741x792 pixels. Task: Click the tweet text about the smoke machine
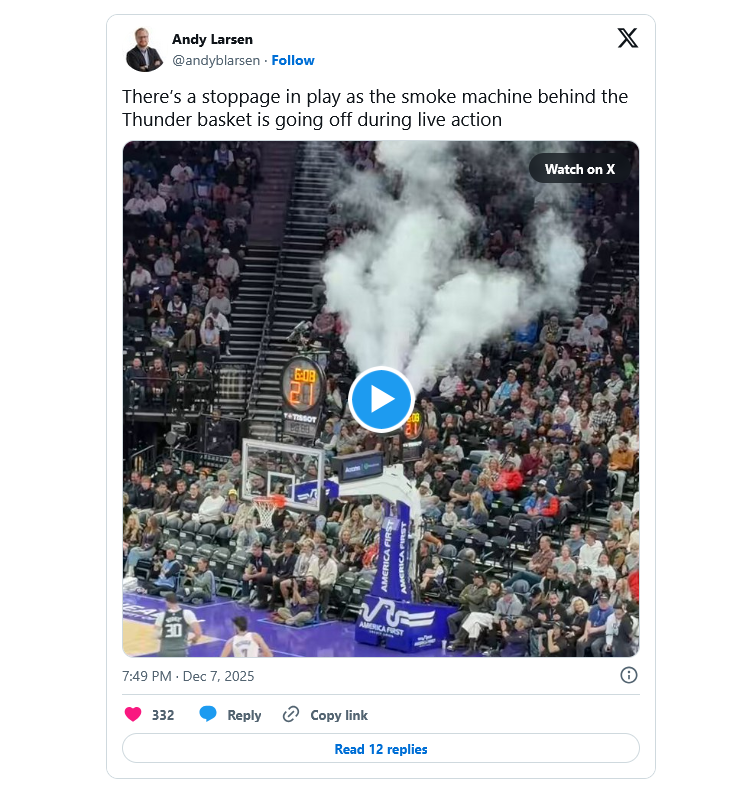pyautogui.click(x=375, y=108)
